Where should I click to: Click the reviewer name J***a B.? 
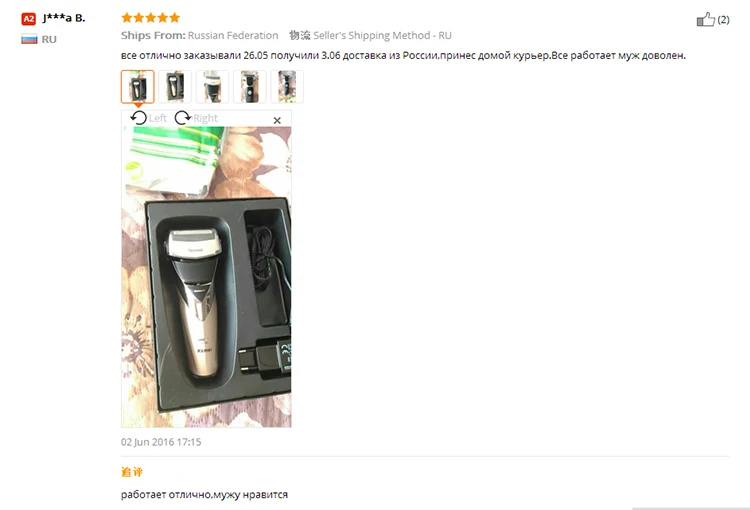tap(64, 18)
